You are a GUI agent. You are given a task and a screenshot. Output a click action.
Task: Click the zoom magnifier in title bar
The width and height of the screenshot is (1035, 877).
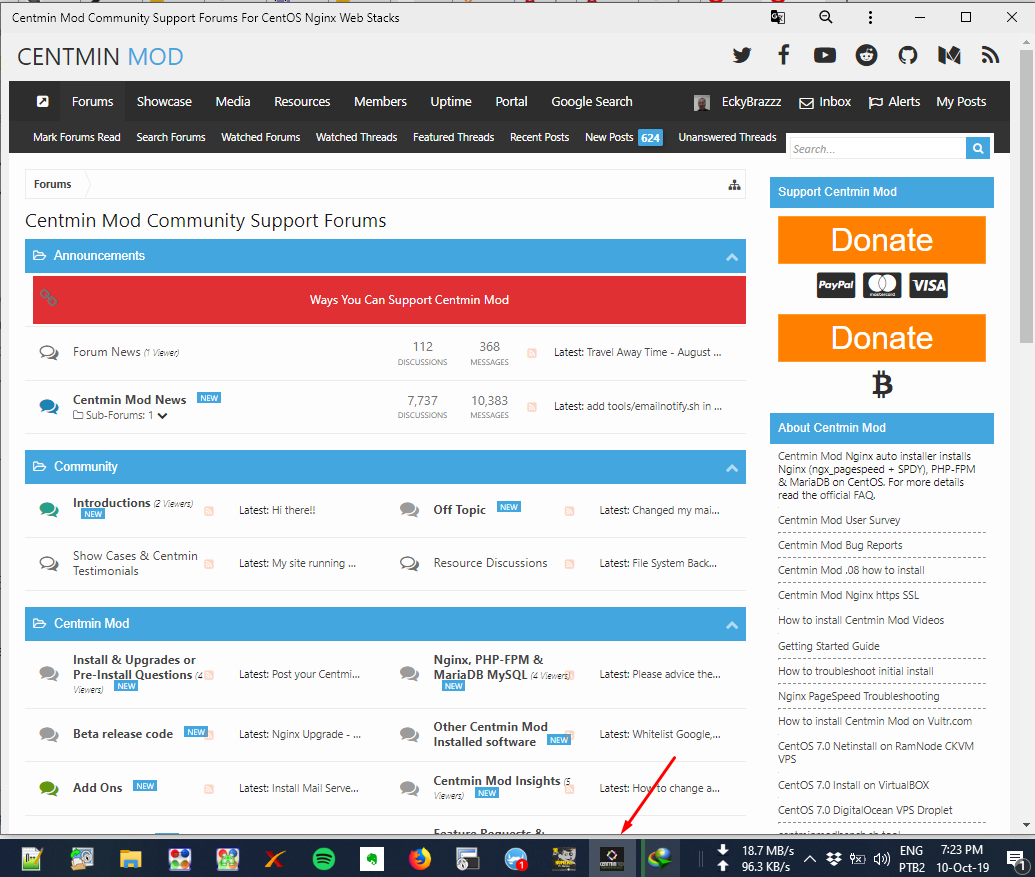click(826, 17)
